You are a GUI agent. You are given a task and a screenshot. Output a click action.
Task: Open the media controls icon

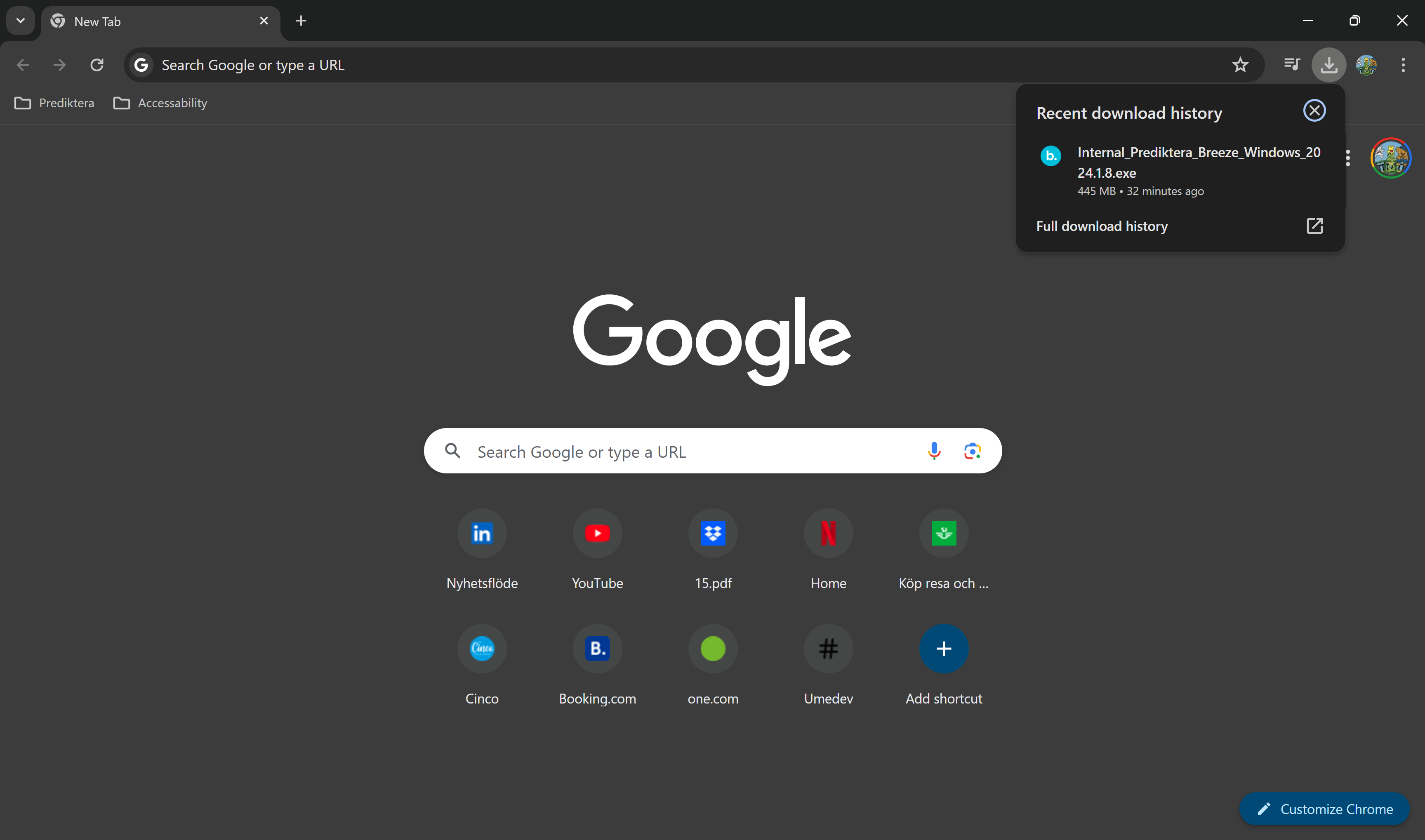(x=1291, y=64)
